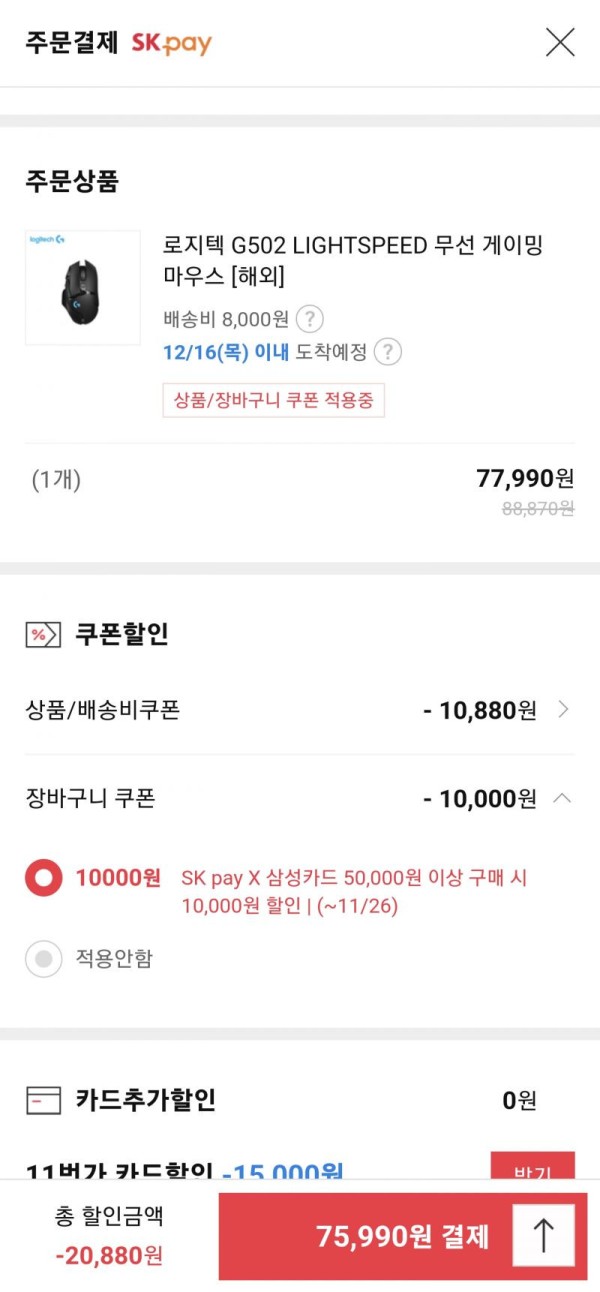Tap the coupon discount percent icon

(43, 634)
